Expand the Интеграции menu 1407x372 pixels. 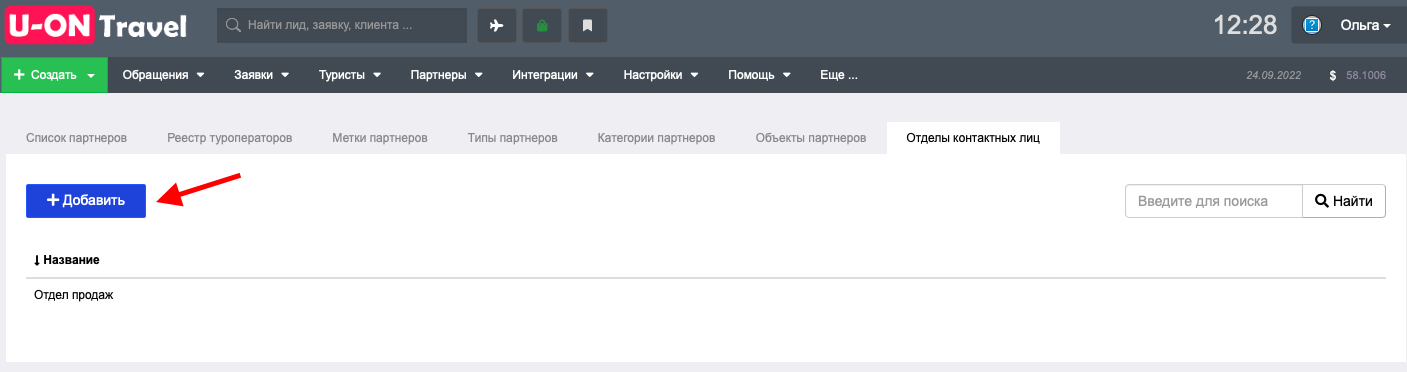point(552,75)
